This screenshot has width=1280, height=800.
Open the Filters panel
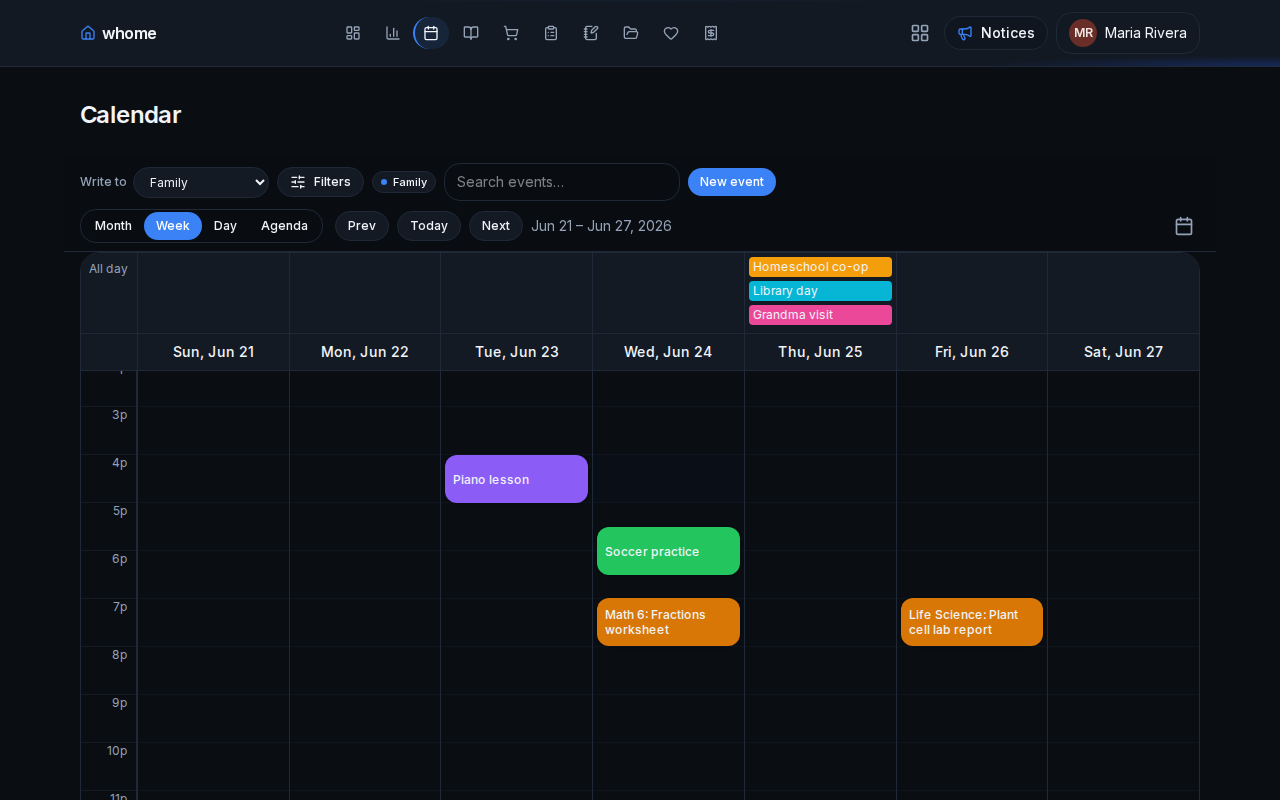pyautogui.click(x=320, y=182)
